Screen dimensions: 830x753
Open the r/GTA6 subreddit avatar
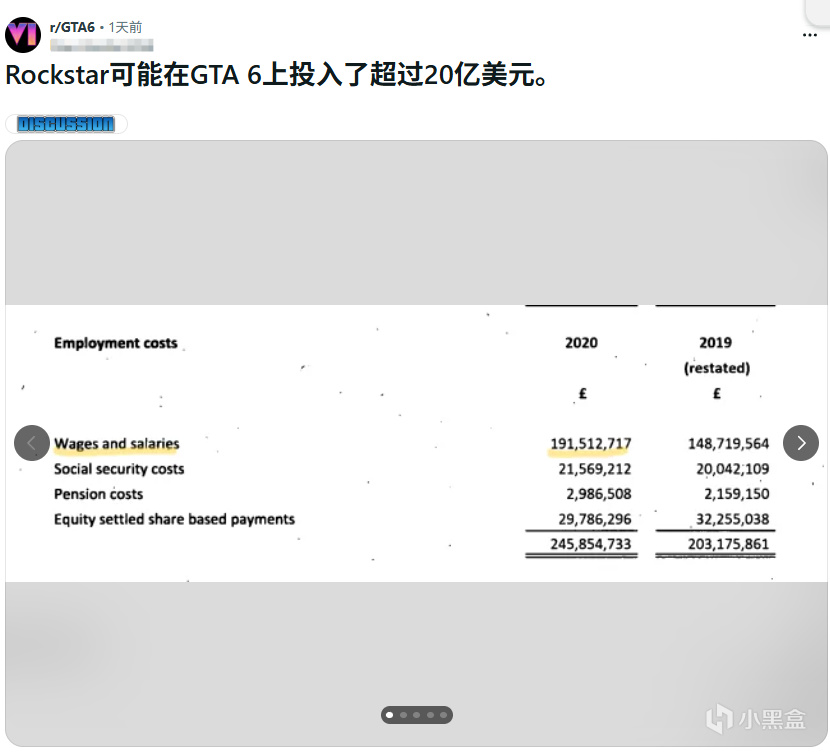click(x=23, y=35)
